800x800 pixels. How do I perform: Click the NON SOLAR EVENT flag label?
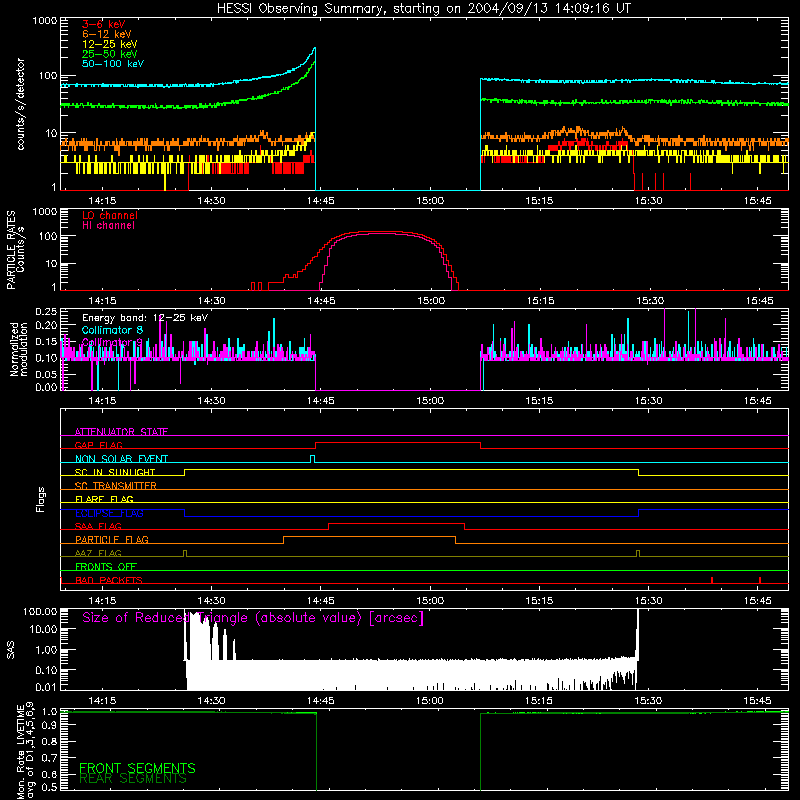click(121, 459)
